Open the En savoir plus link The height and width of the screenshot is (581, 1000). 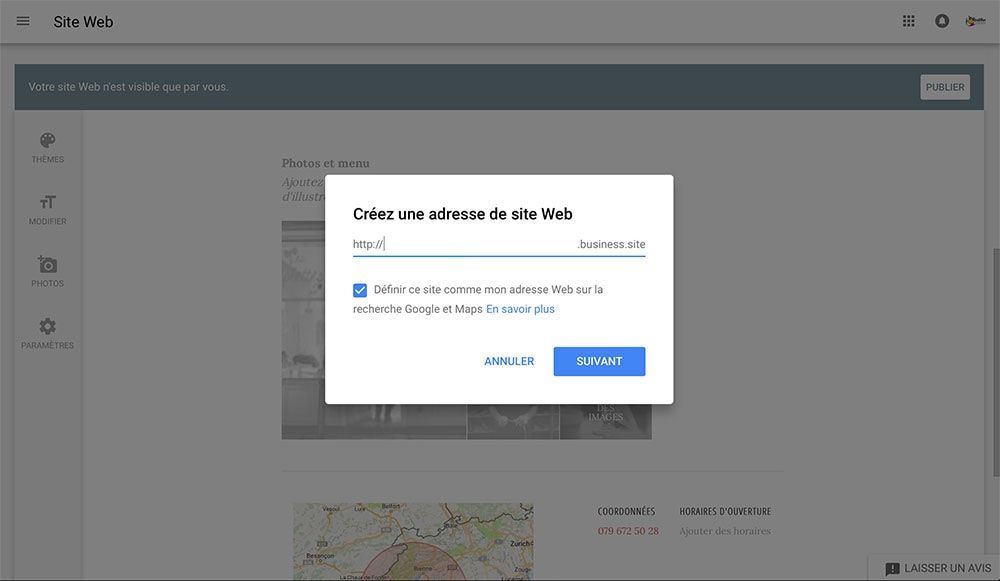[520, 310]
